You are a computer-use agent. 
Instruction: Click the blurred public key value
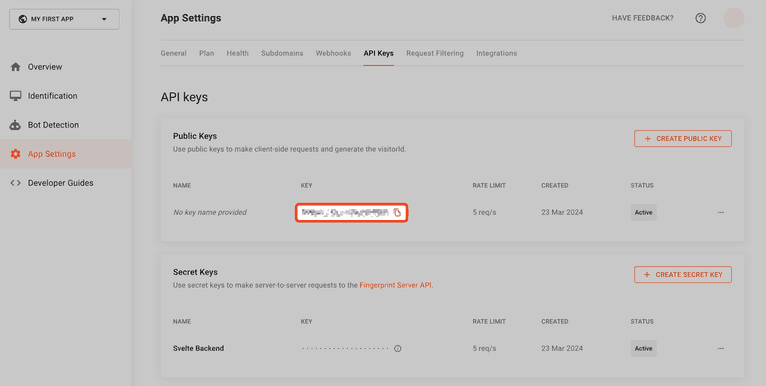tap(345, 213)
